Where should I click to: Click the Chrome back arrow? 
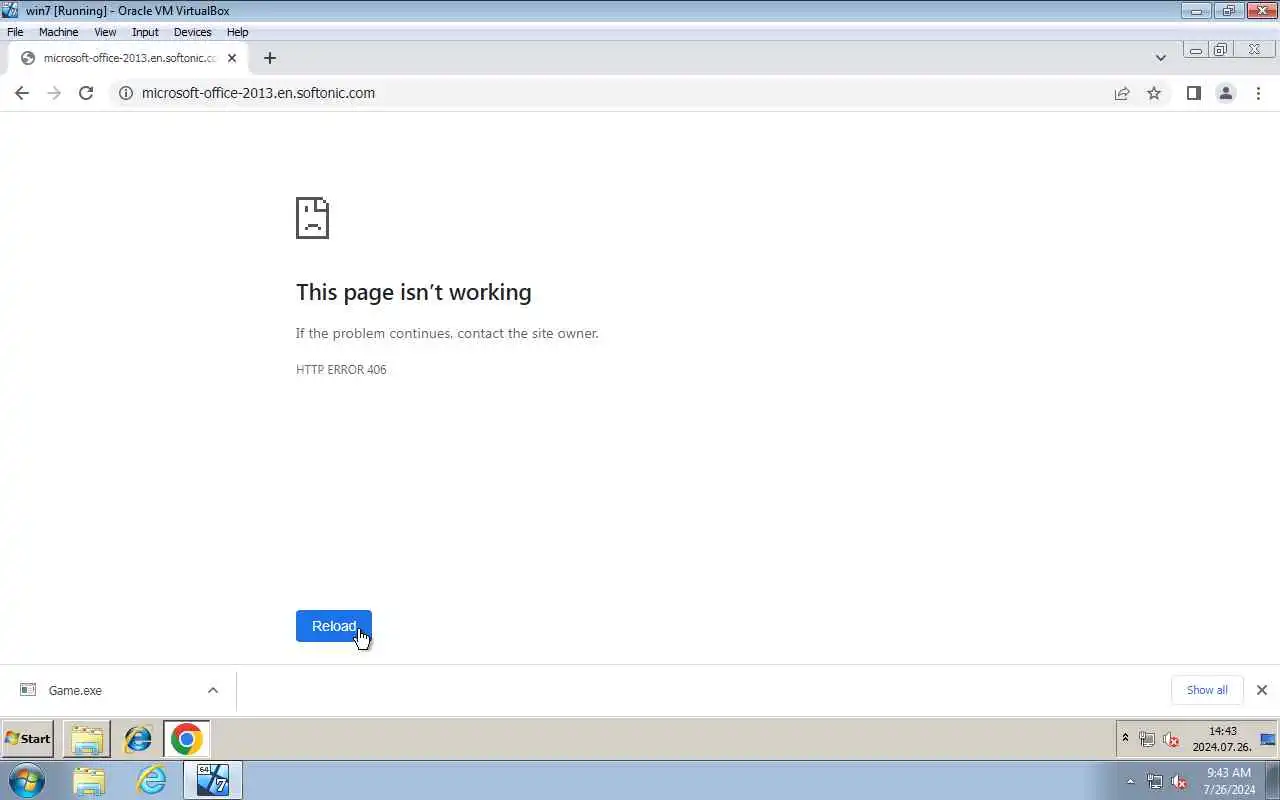pos(22,93)
